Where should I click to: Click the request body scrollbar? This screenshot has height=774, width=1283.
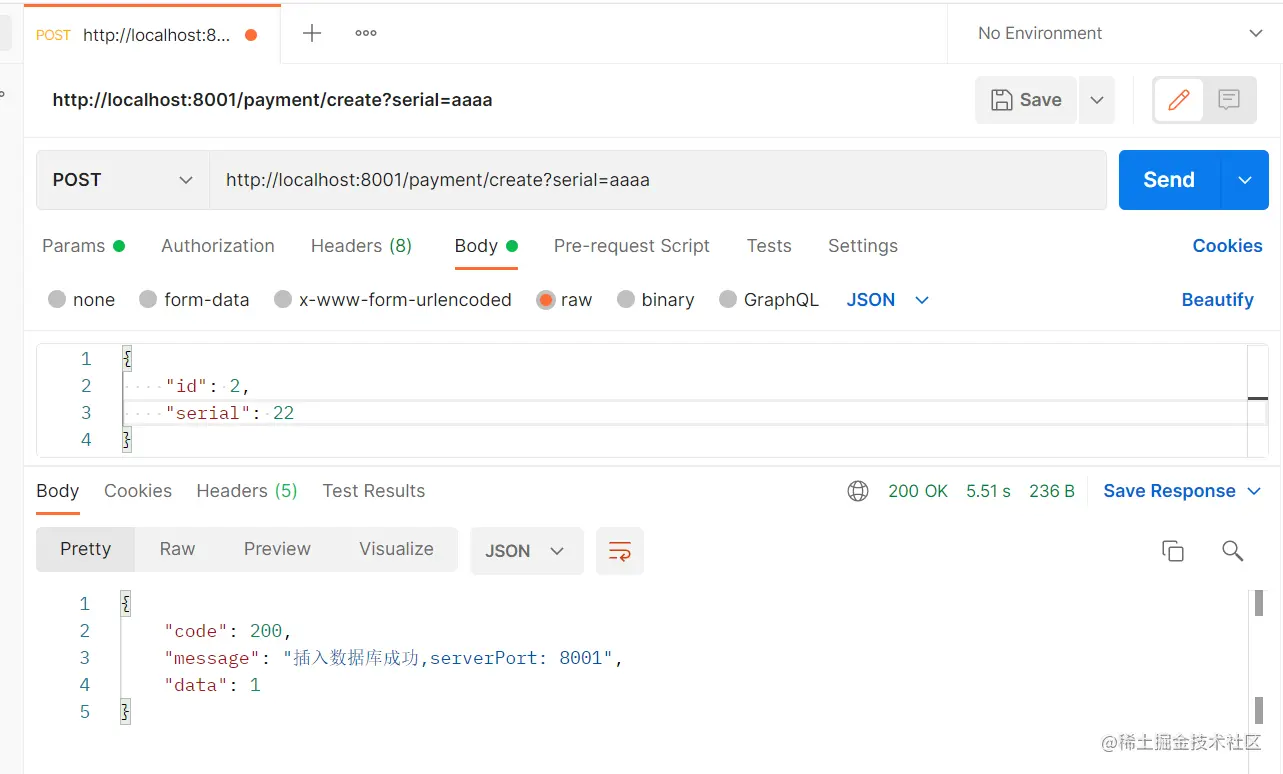1258,399
